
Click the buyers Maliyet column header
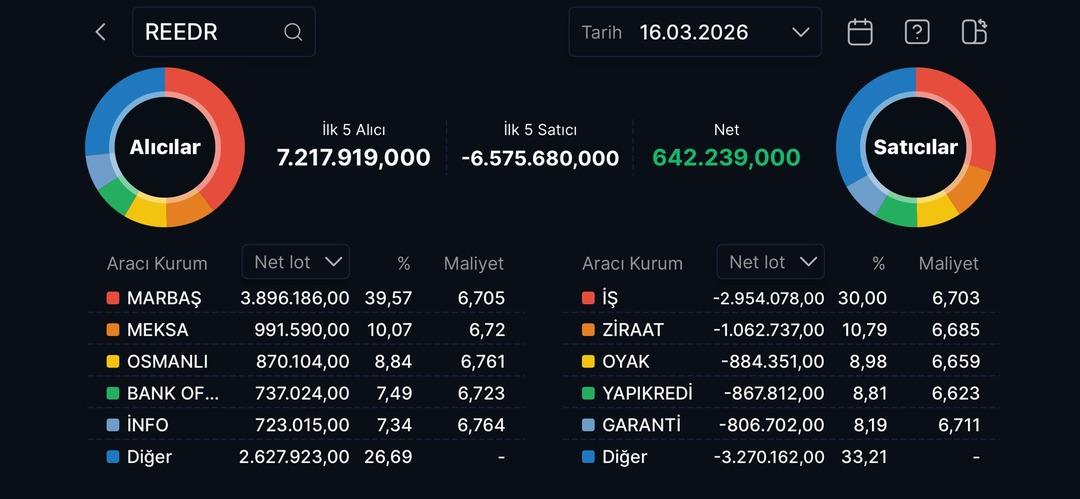click(x=474, y=264)
